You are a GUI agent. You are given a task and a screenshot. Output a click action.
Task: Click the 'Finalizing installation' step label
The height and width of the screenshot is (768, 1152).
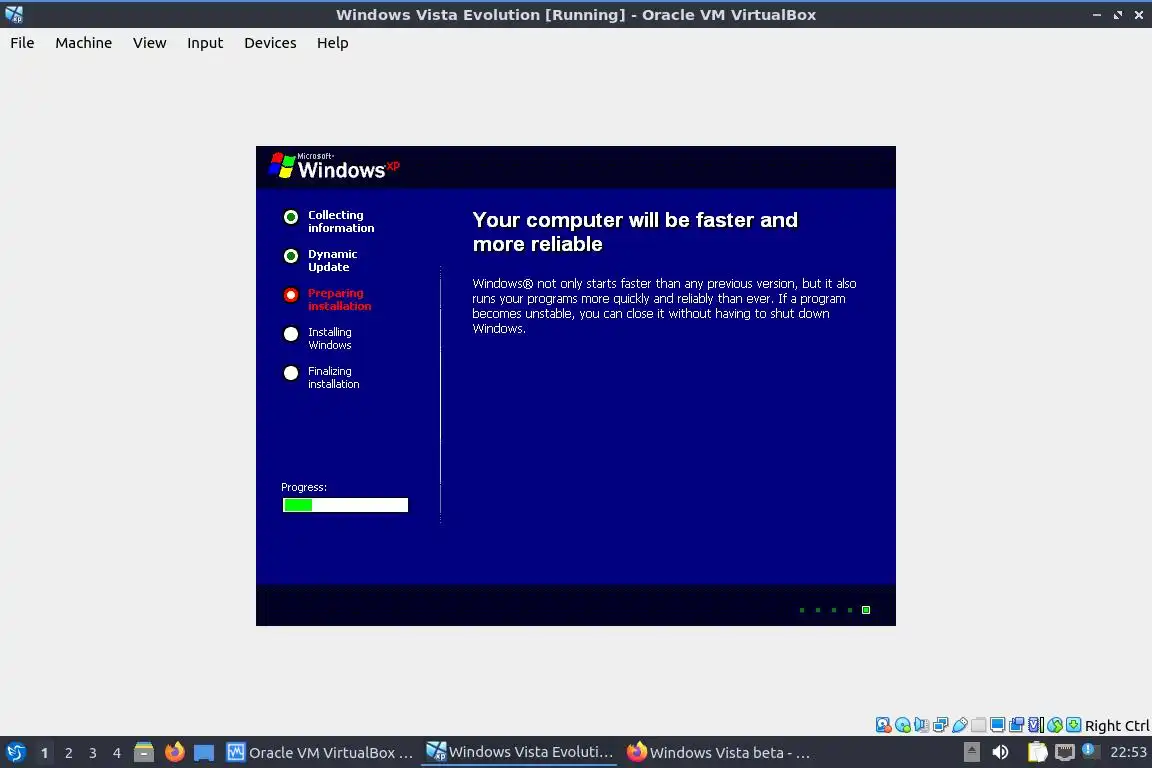334,377
